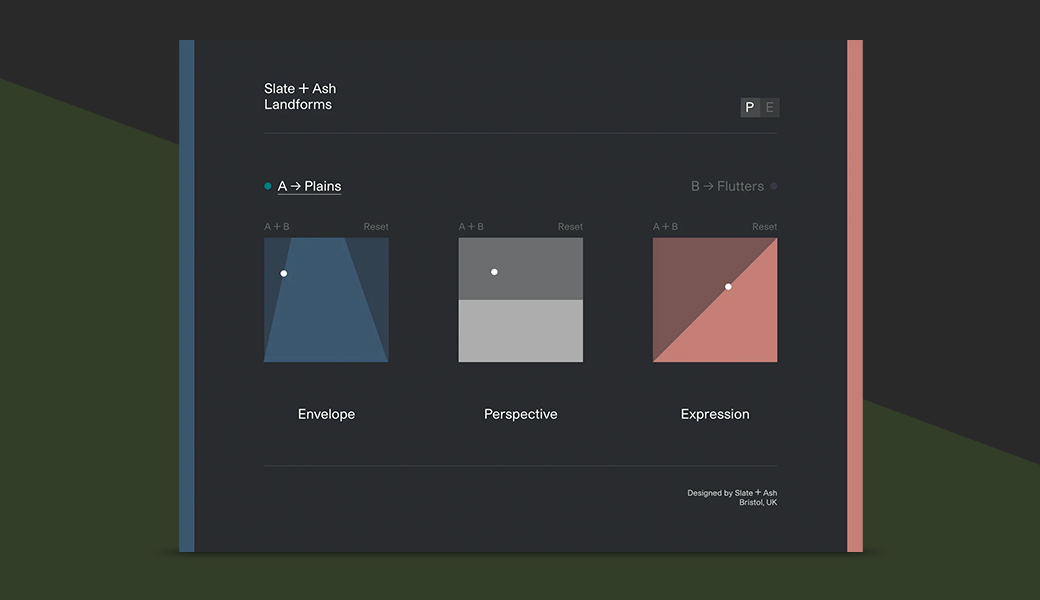Screen dimensions: 1040x600
Task: Reset the Expression pad
Action: tap(765, 227)
